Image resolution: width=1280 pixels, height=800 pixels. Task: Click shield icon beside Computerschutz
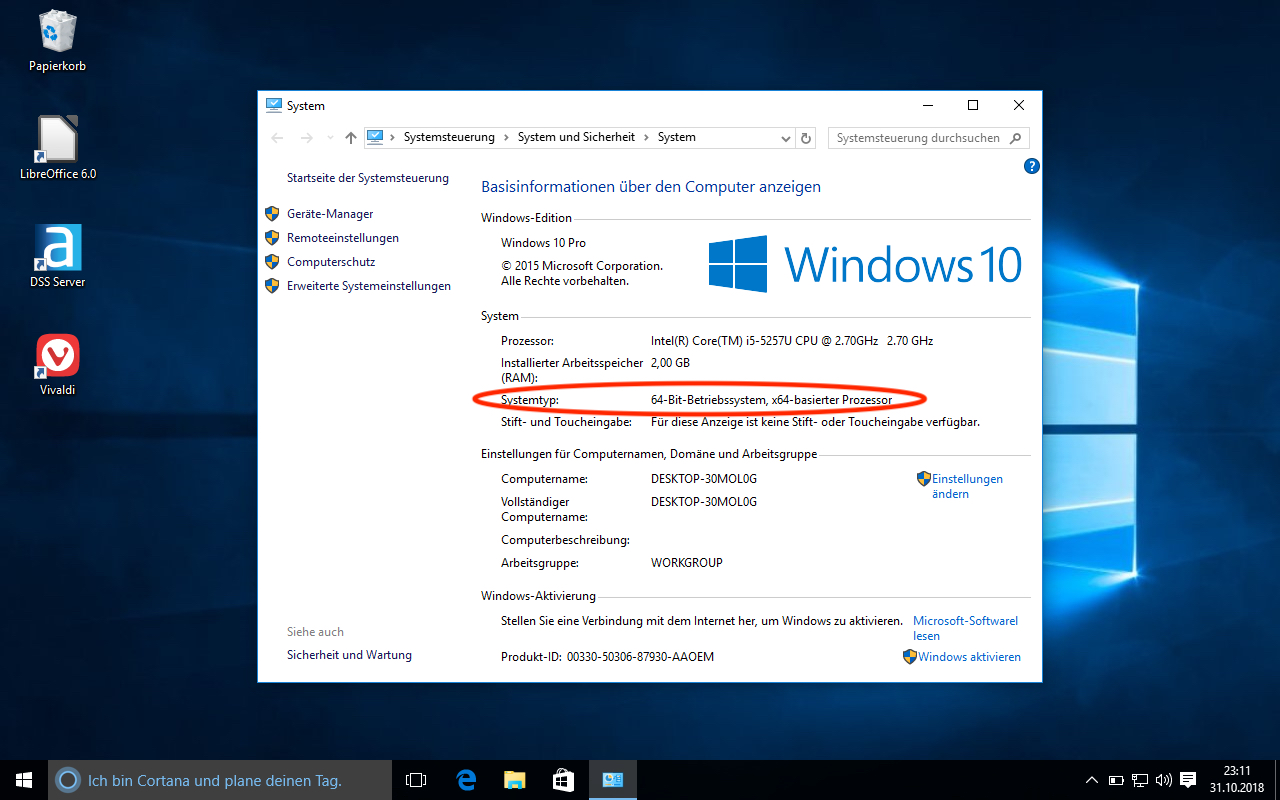click(272, 262)
